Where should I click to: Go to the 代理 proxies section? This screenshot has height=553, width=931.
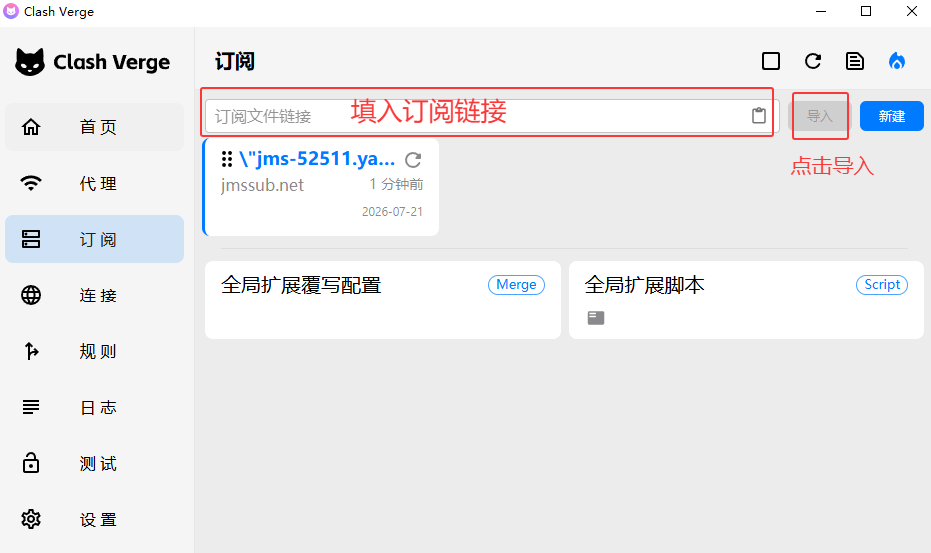pyautogui.click(x=94, y=184)
